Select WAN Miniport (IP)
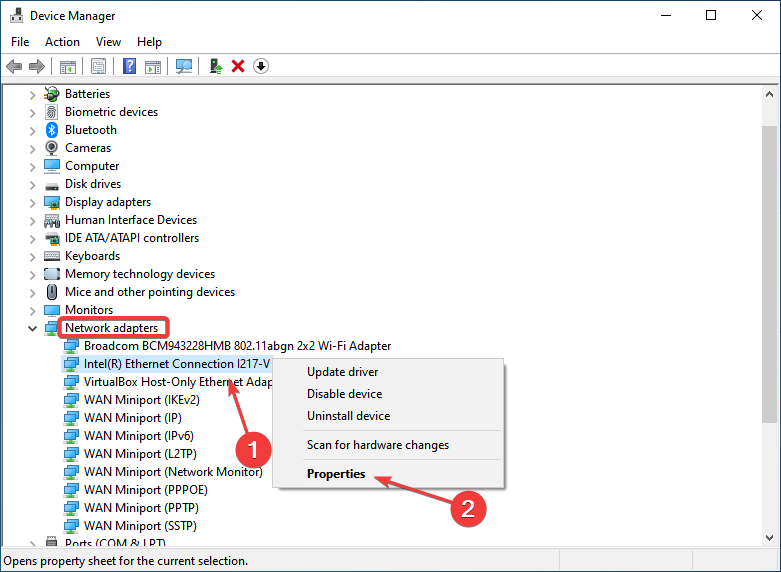 [132, 418]
